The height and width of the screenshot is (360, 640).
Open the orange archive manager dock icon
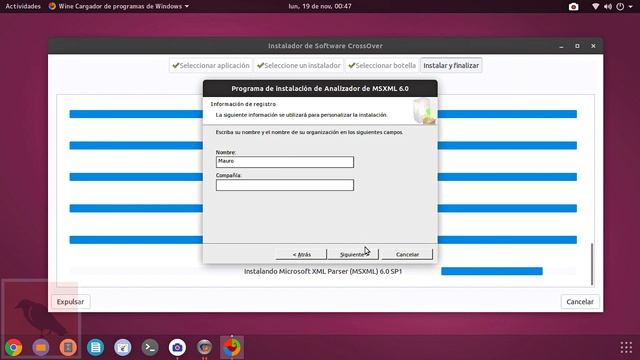(68, 347)
